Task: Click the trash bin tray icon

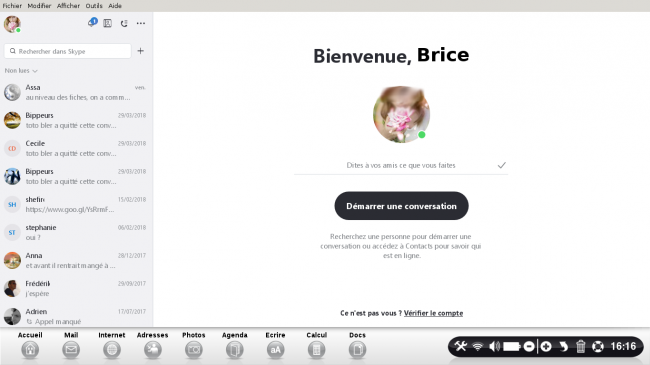Action: point(580,346)
